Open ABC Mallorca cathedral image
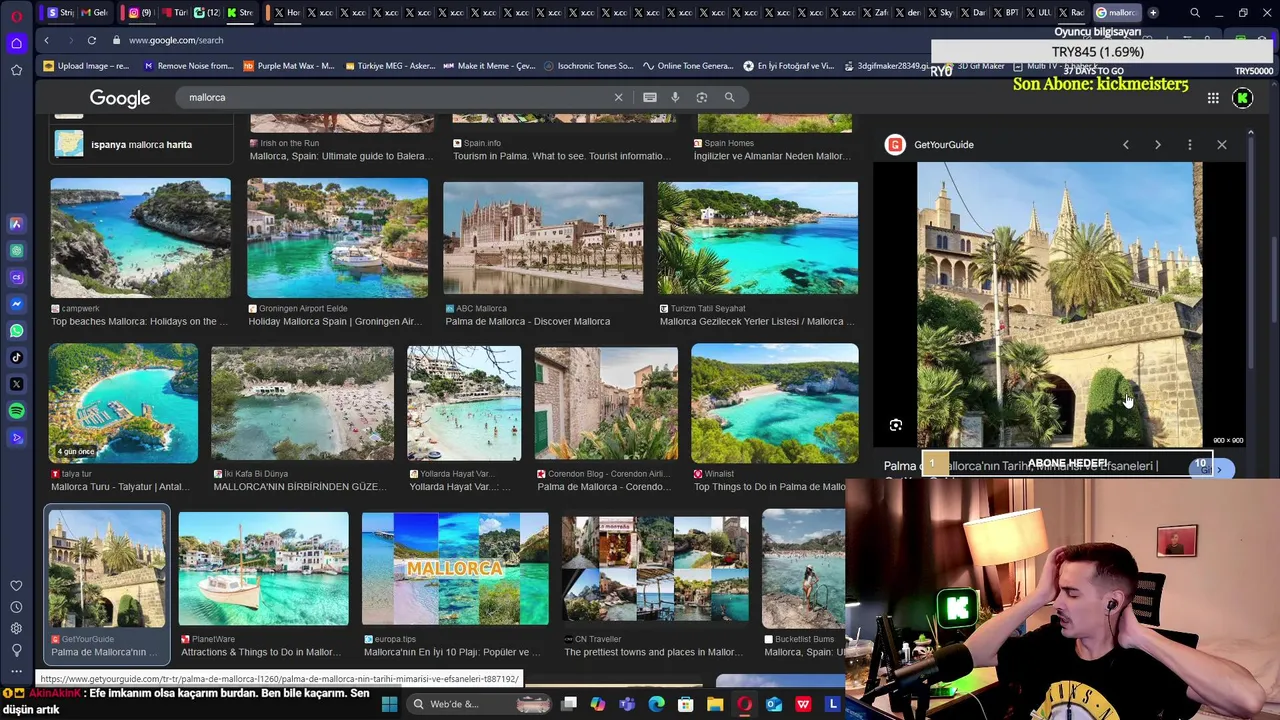This screenshot has width=1280, height=720. tap(543, 238)
